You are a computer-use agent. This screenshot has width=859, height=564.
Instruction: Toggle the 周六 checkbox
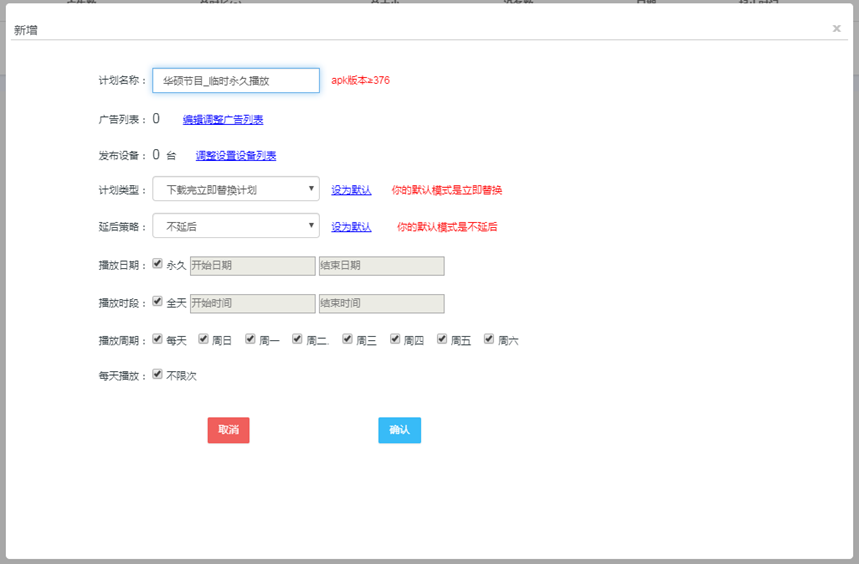(489, 339)
